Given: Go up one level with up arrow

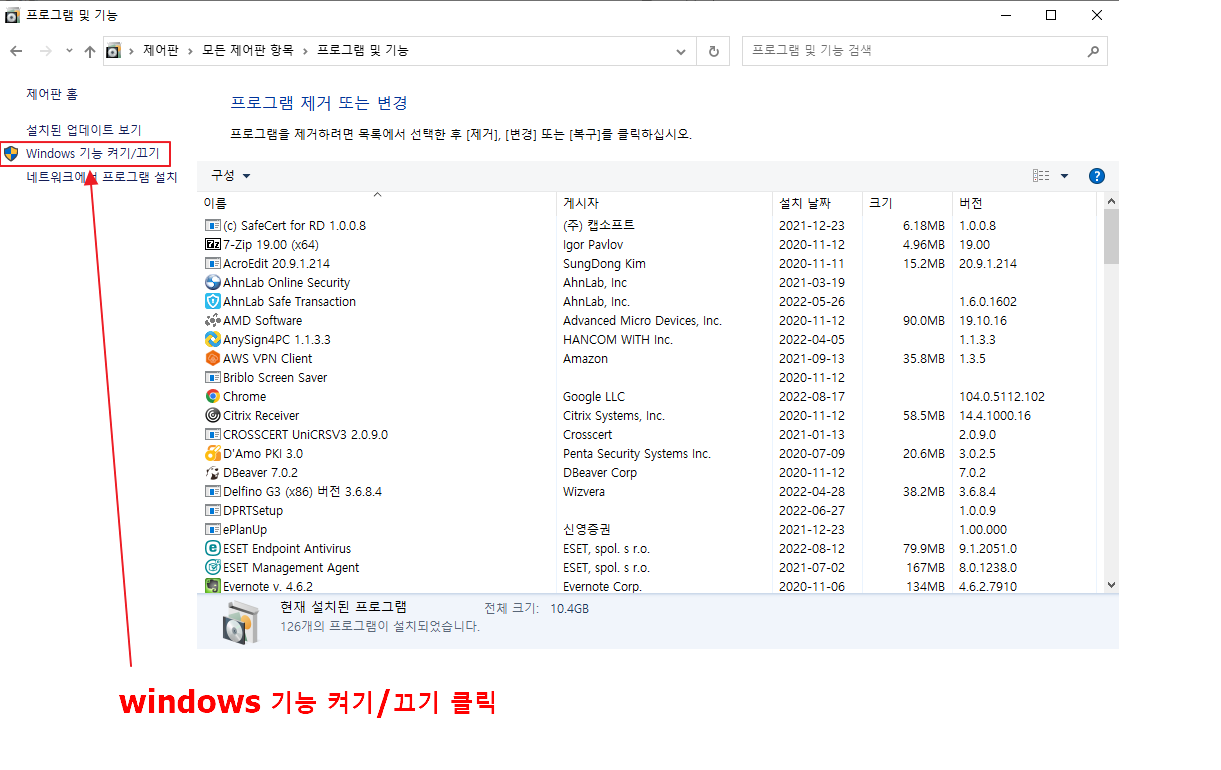Looking at the screenshot, I should pyautogui.click(x=90, y=51).
